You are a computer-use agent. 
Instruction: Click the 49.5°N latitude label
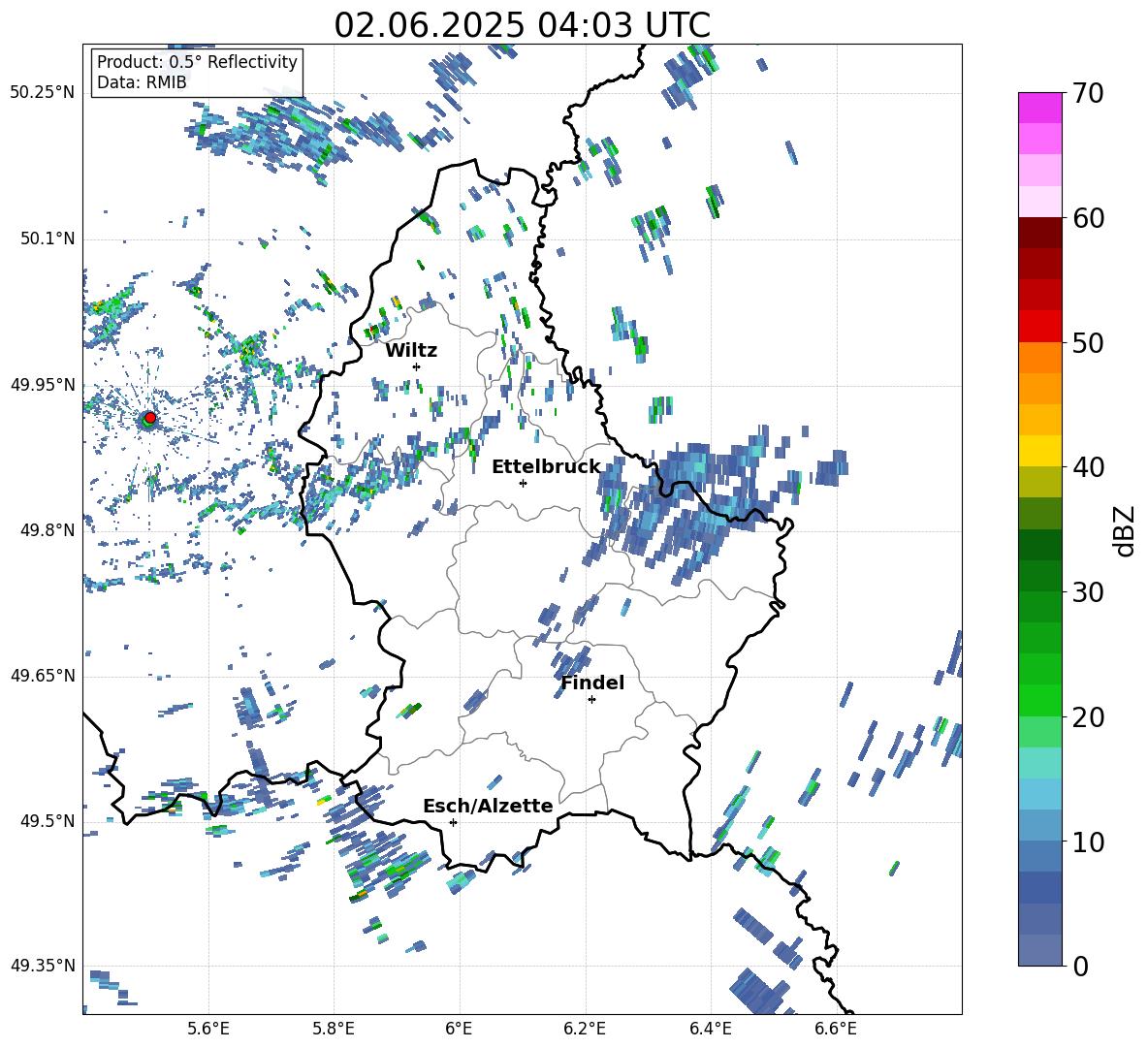click(x=48, y=820)
